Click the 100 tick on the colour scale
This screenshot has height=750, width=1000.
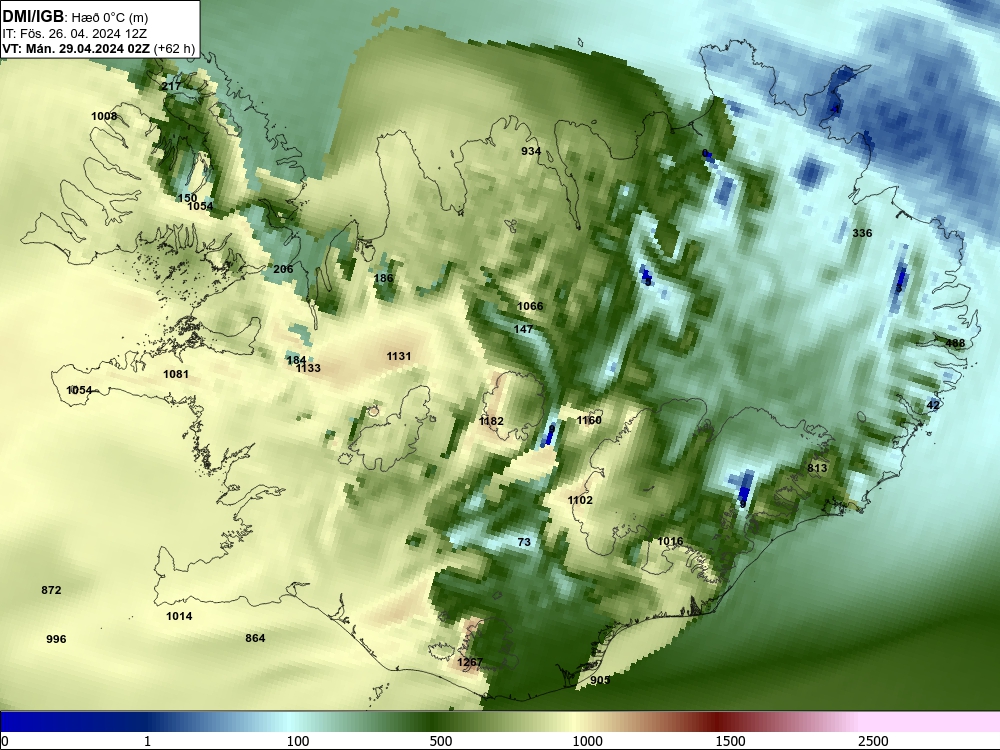(x=298, y=741)
